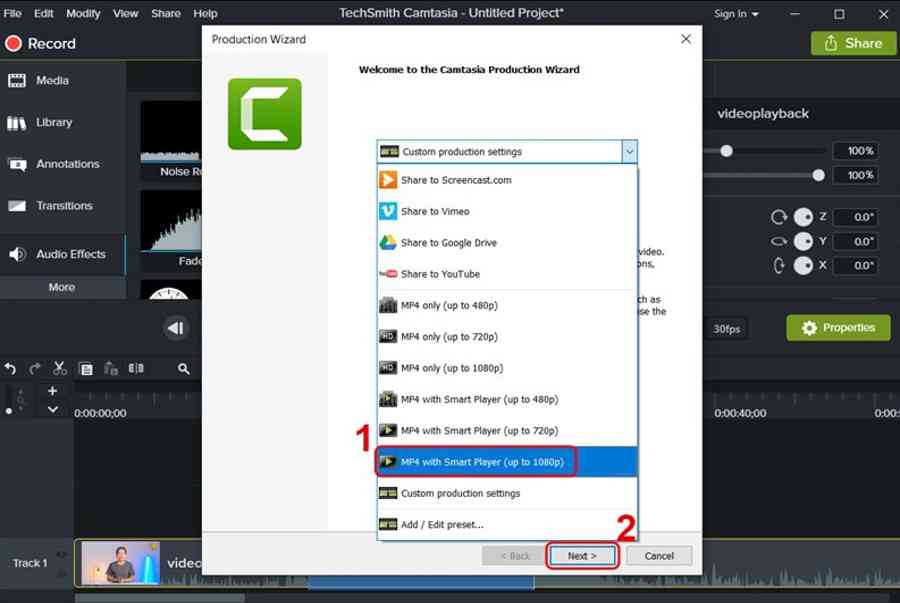The width and height of the screenshot is (900, 603).
Task: Expand the chevron below the add-track plus
Action: (x=52, y=410)
